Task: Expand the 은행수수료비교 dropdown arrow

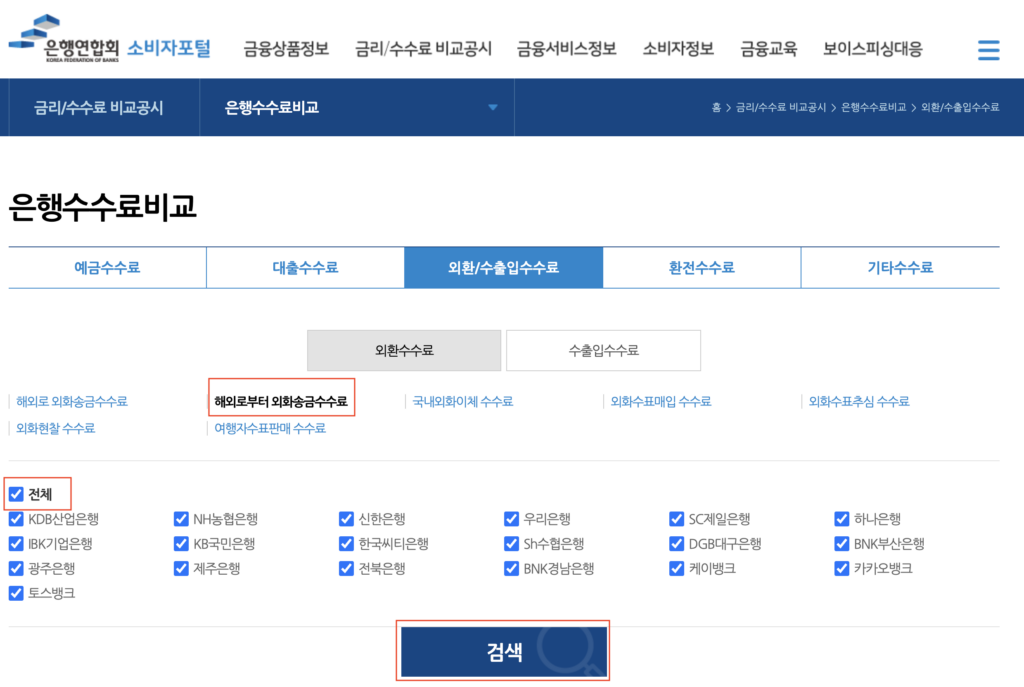Action: [x=492, y=107]
